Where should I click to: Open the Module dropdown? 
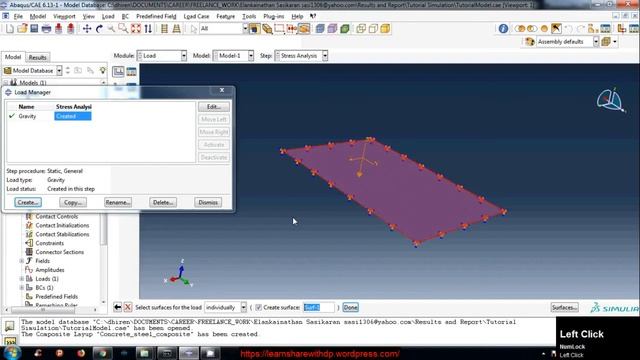click(162, 56)
